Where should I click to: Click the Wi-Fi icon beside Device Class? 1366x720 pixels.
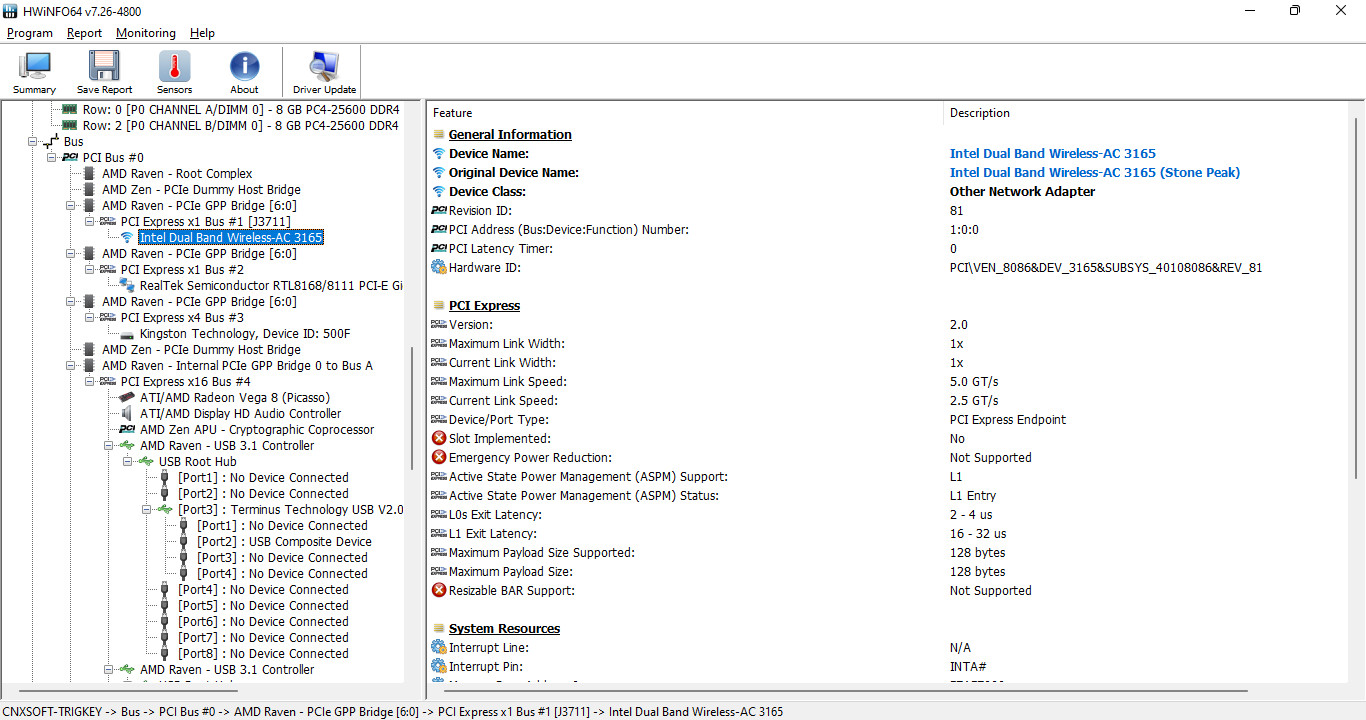(438, 192)
